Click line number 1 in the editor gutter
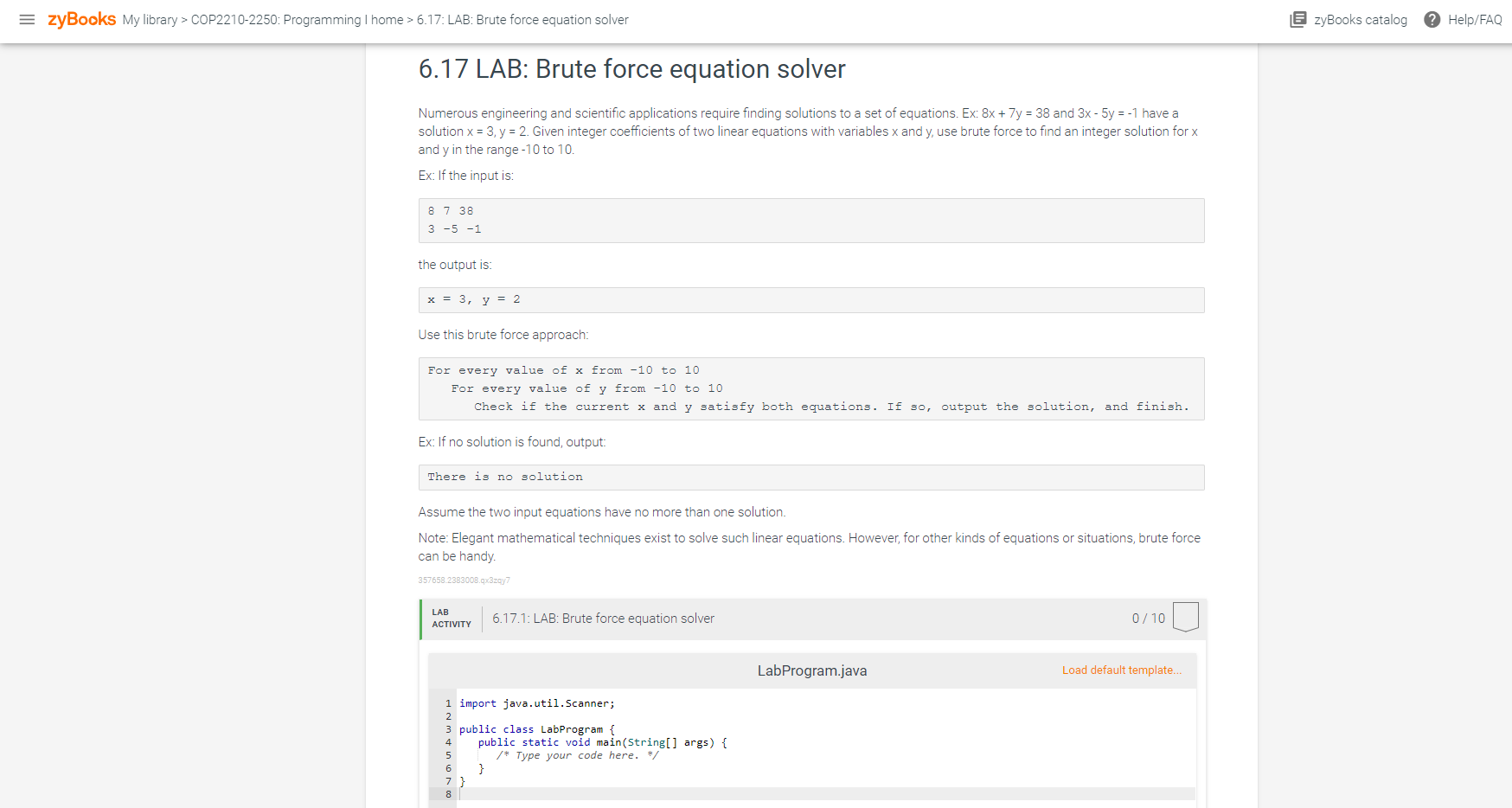The height and width of the screenshot is (808, 1512). click(x=448, y=703)
